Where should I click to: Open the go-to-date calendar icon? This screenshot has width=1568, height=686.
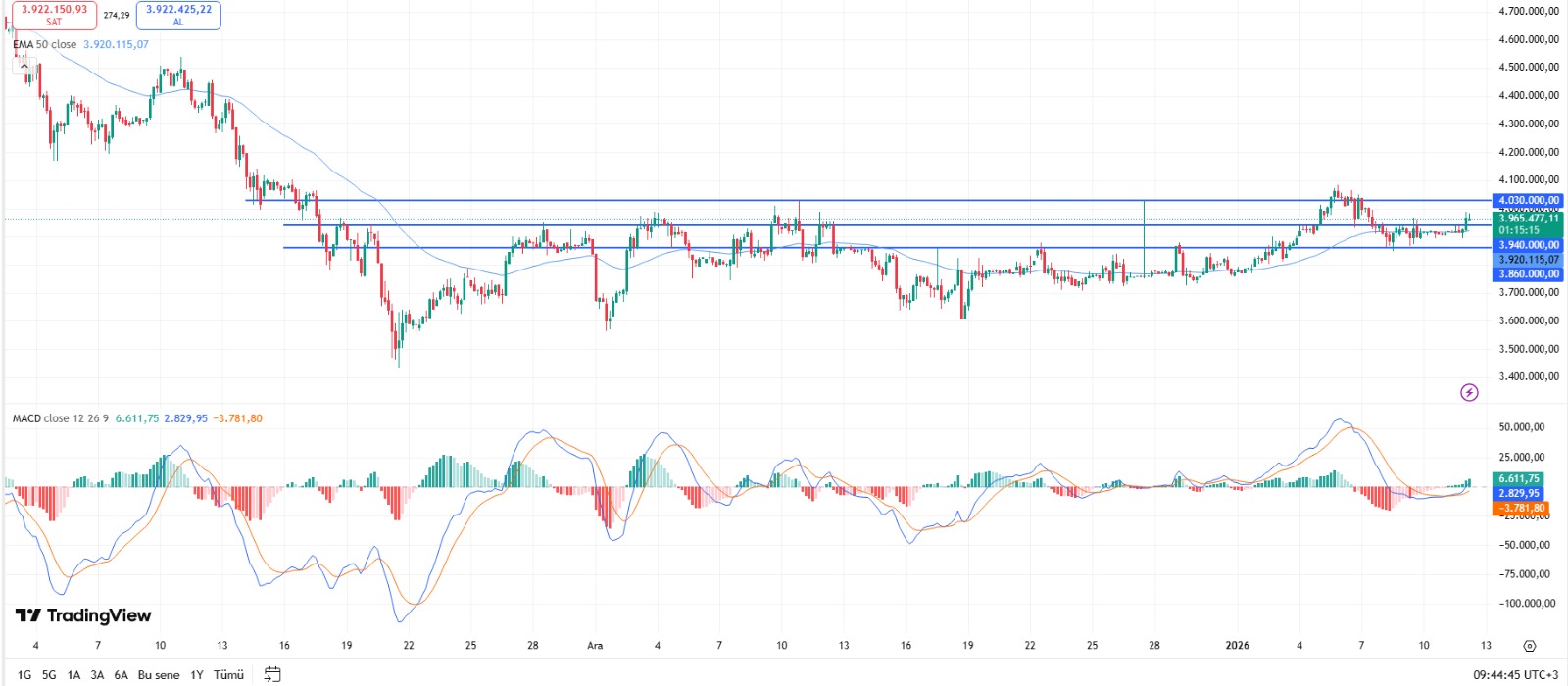[x=272, y=674]
